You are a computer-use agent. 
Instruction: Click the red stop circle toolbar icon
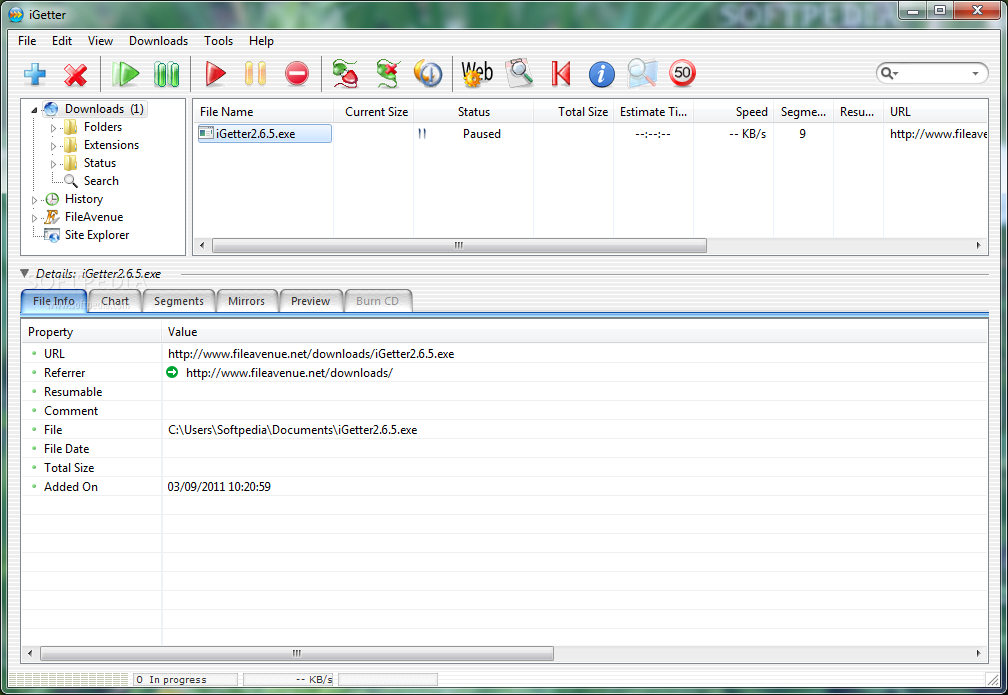coord(297,74)
